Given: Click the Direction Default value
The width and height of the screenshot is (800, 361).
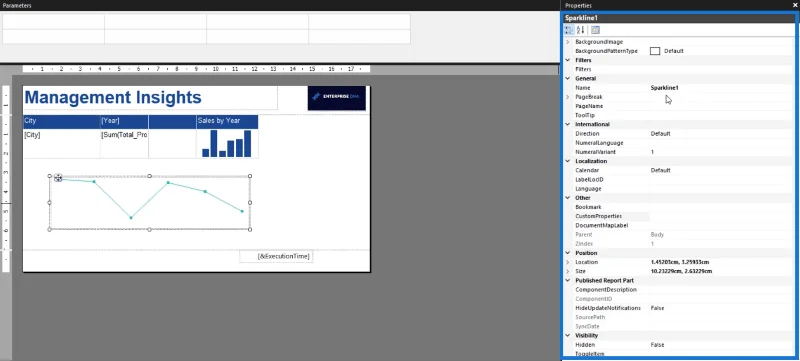Looking at the screenshot, I should pyautogui.click(x=660, y=134).
